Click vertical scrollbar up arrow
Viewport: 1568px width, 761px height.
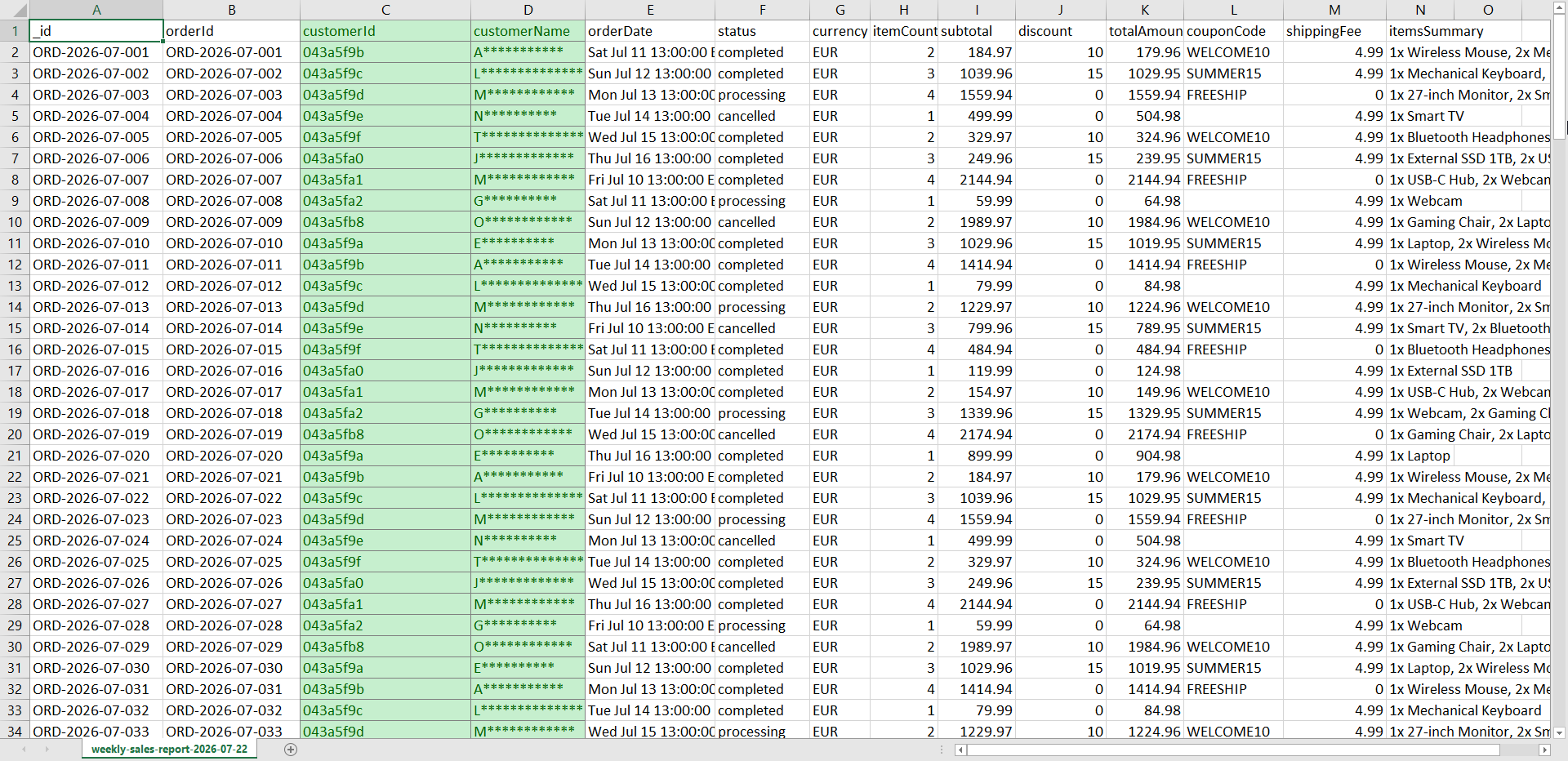(1560, 7)
